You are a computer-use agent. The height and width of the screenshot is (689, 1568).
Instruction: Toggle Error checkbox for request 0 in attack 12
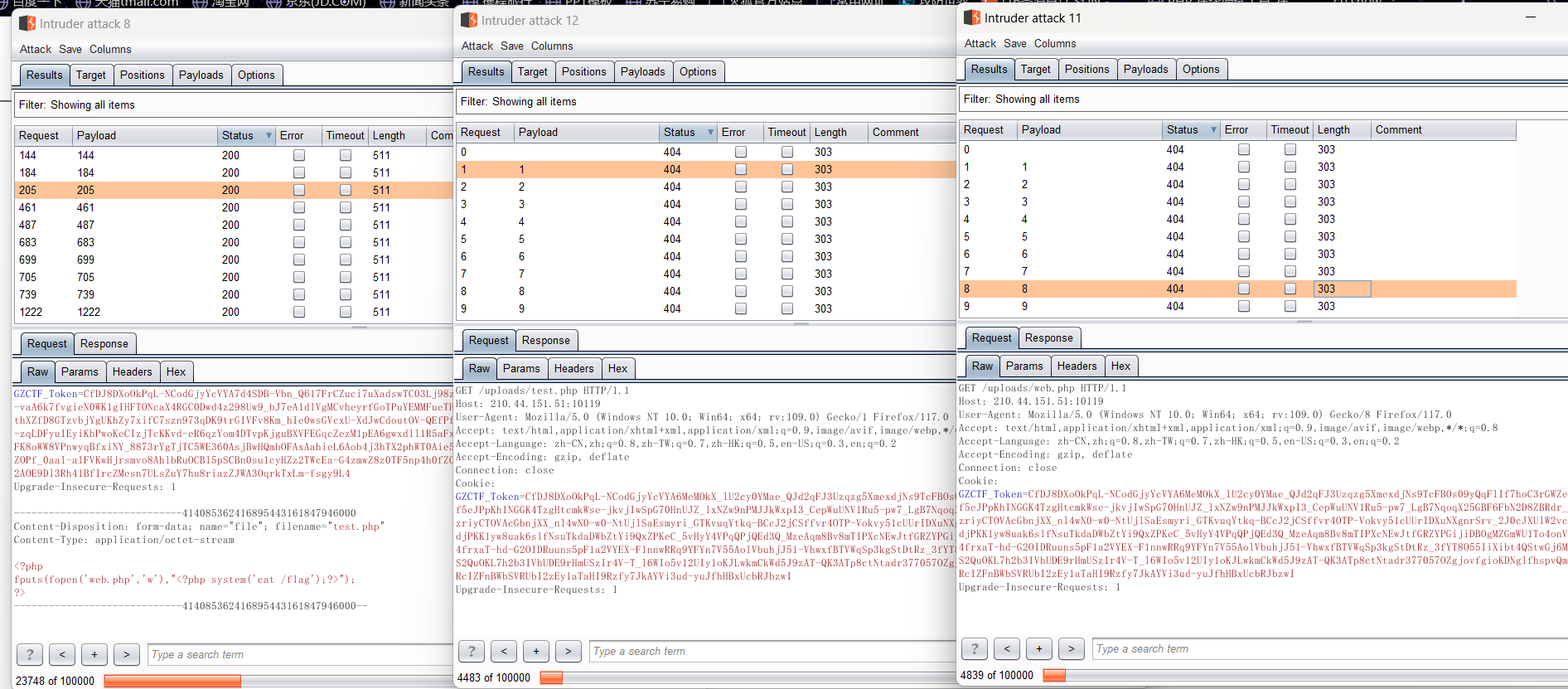pyautogui.click(x=741, y=152)
